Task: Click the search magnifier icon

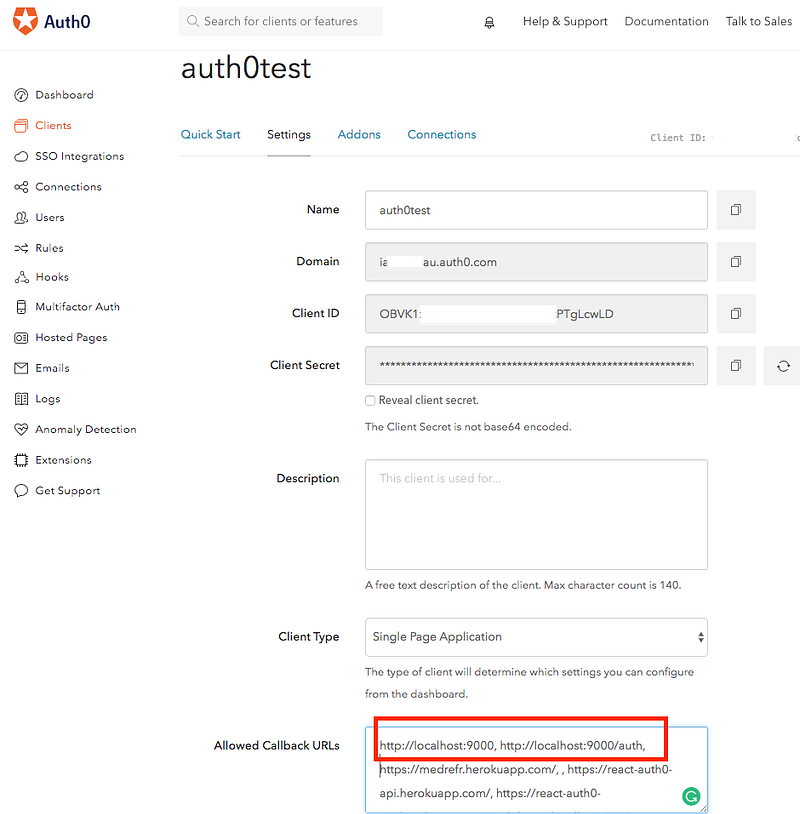Action: 193,21
